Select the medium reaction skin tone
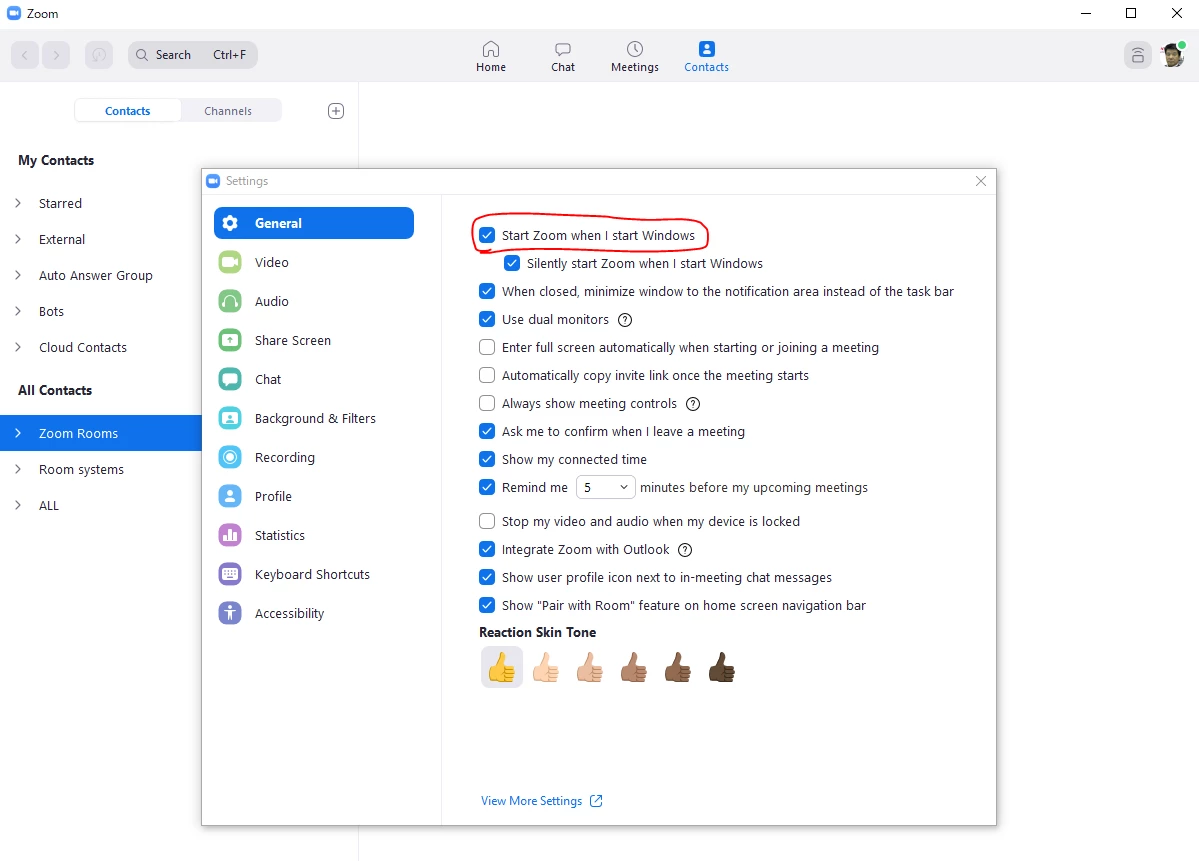Image resolution: width=1199 pixels, height=861 pixels. (633, 667)
